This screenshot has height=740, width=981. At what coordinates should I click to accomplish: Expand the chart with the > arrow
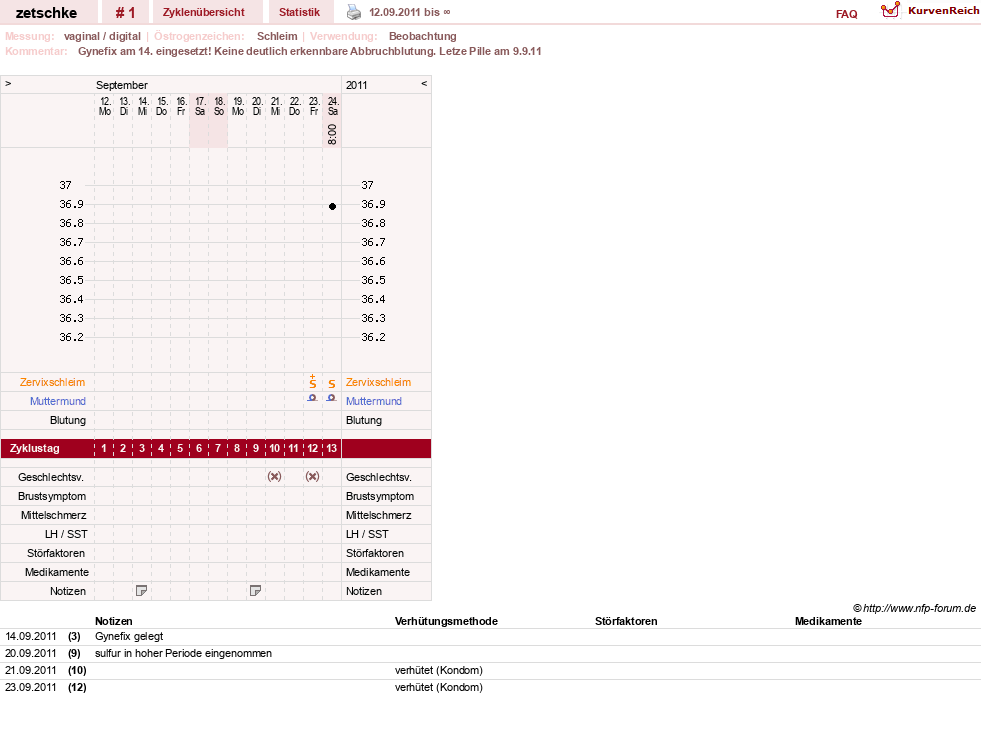pyautogui.click(x=8, y=83)
